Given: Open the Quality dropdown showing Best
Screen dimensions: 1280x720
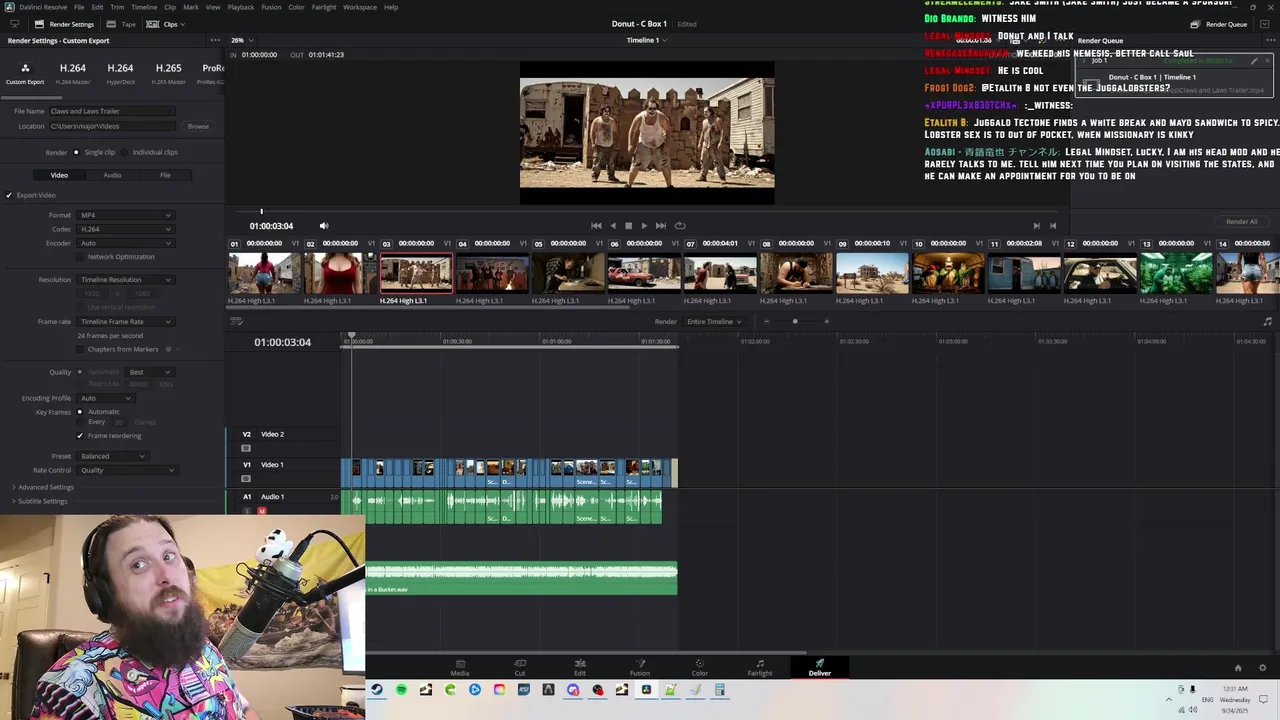Looking at the screenshot, I should (150, 372).
